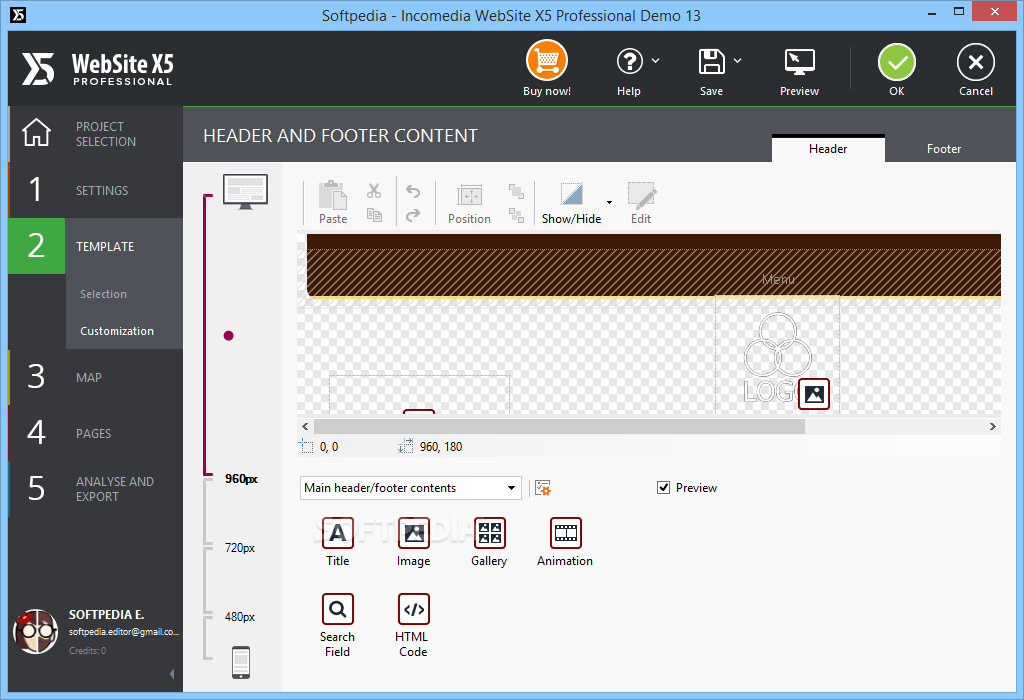Open Customization under Template
The height and width of the screenshot is (700, 1024).
tap(117, 331)
